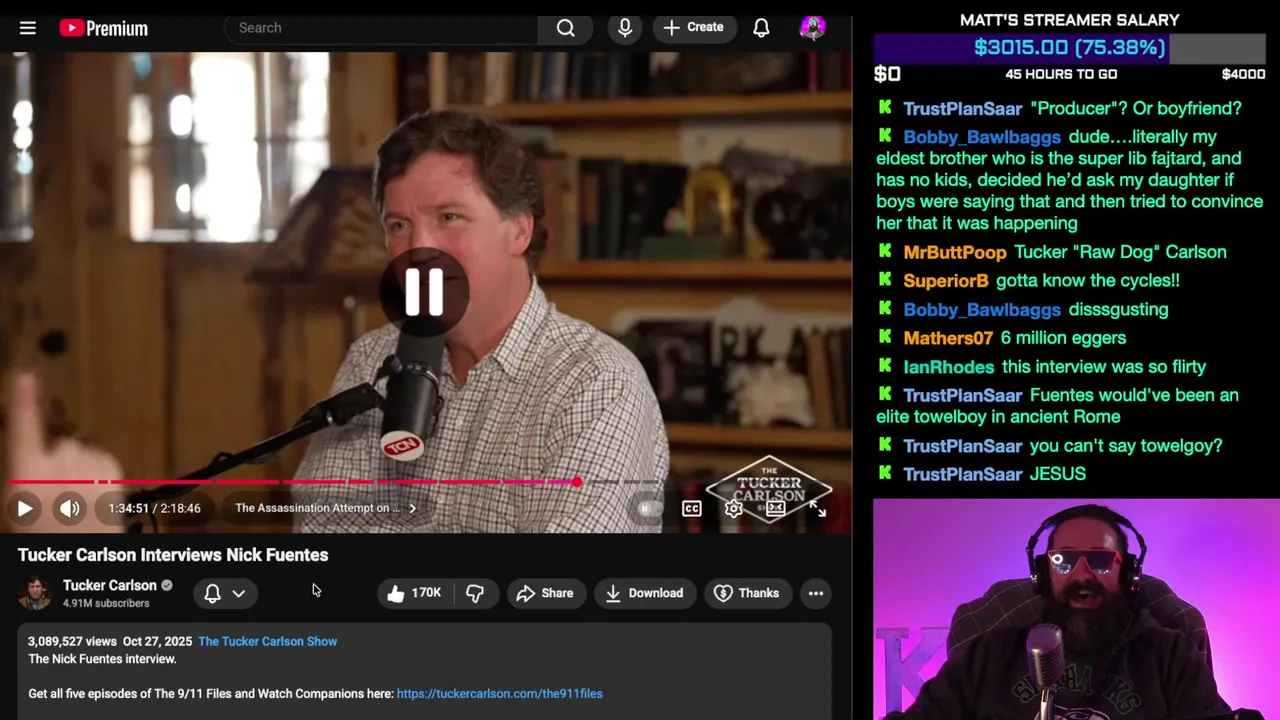Screen dimensions: 1280x720
Task: Like the video with thumbs up
Action: (x=414, y=593)
